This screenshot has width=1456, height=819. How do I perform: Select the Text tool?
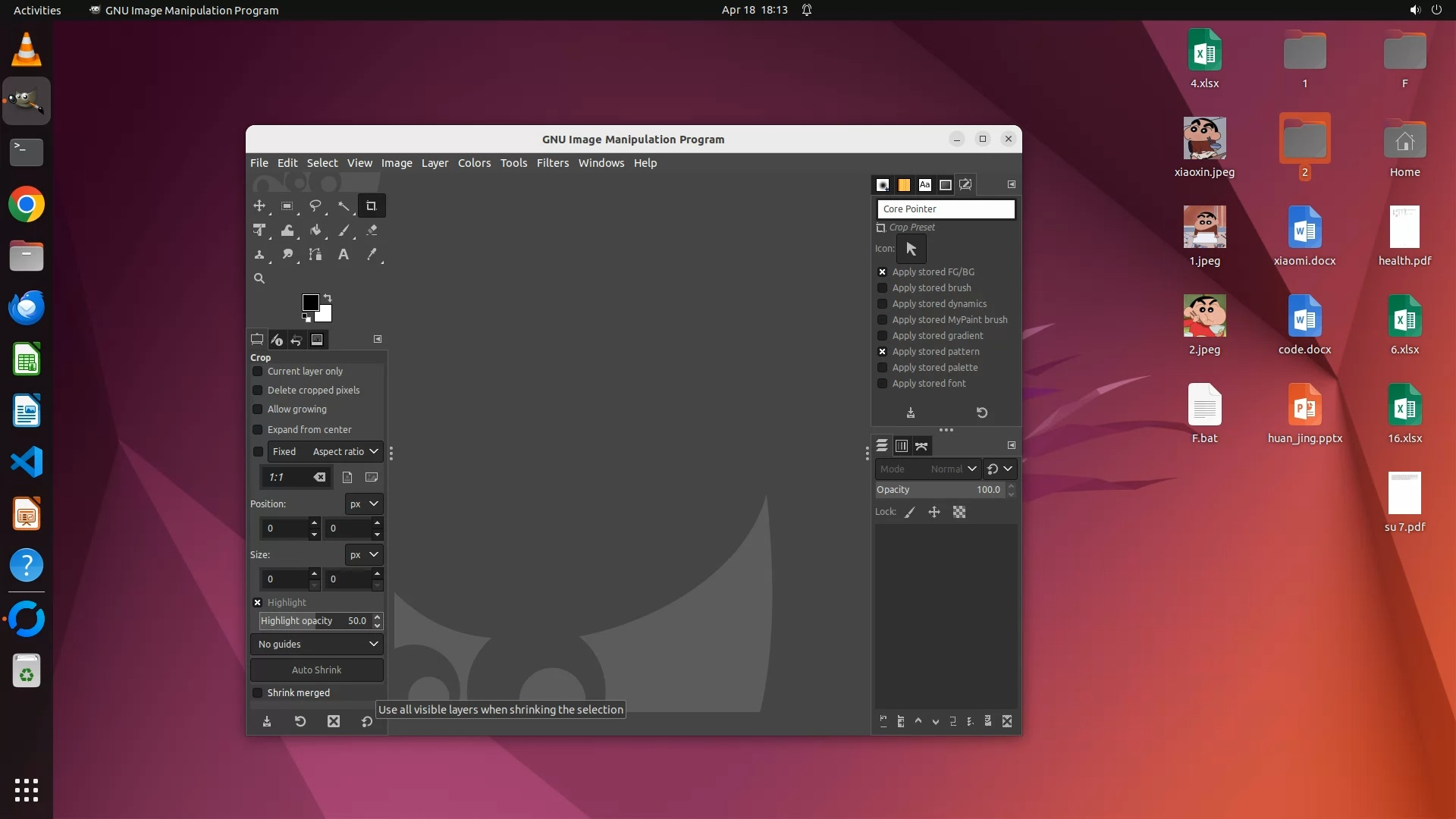pos(344,255)
